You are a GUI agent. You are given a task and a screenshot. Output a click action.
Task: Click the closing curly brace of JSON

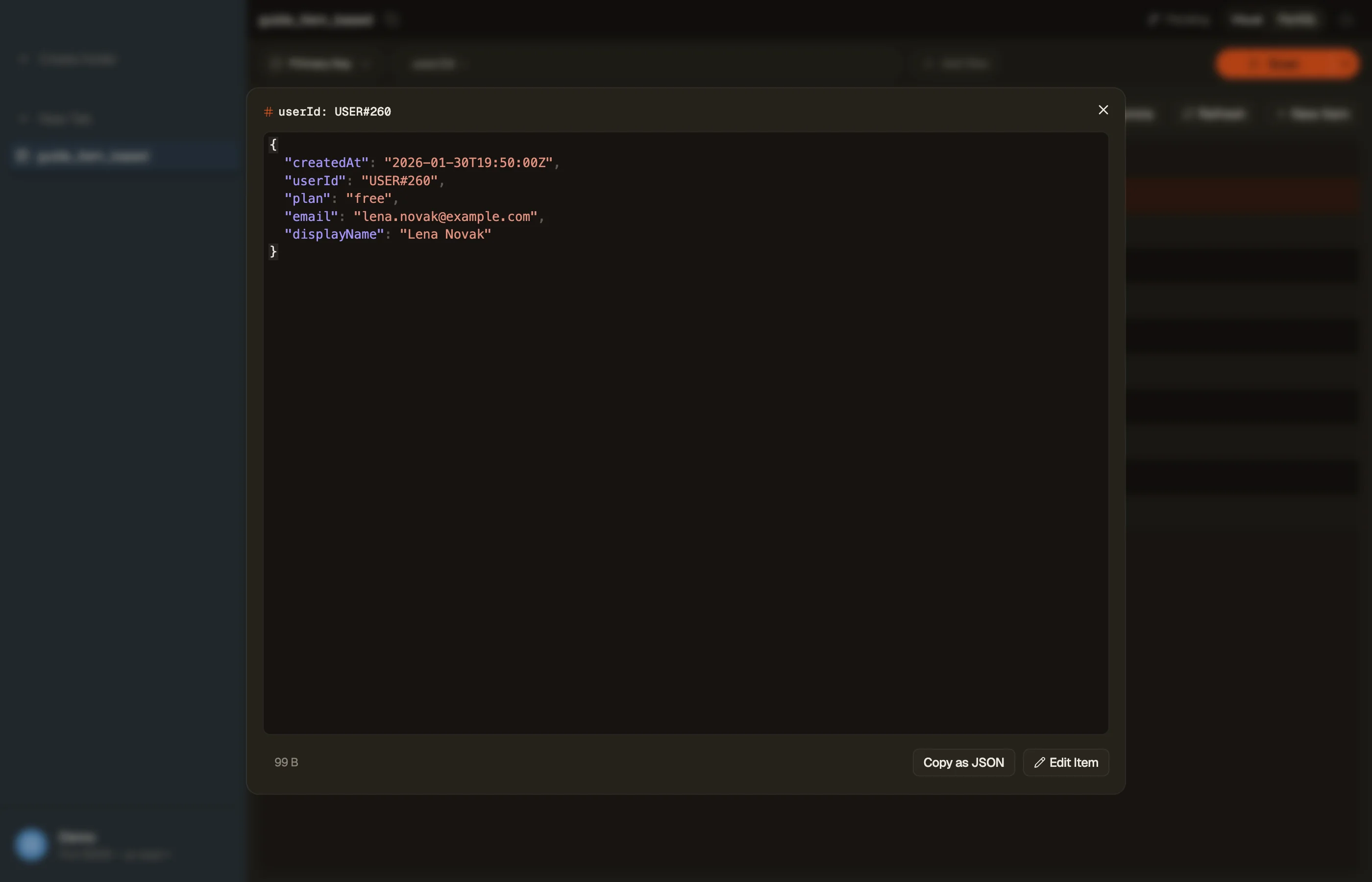pos(273,251)
